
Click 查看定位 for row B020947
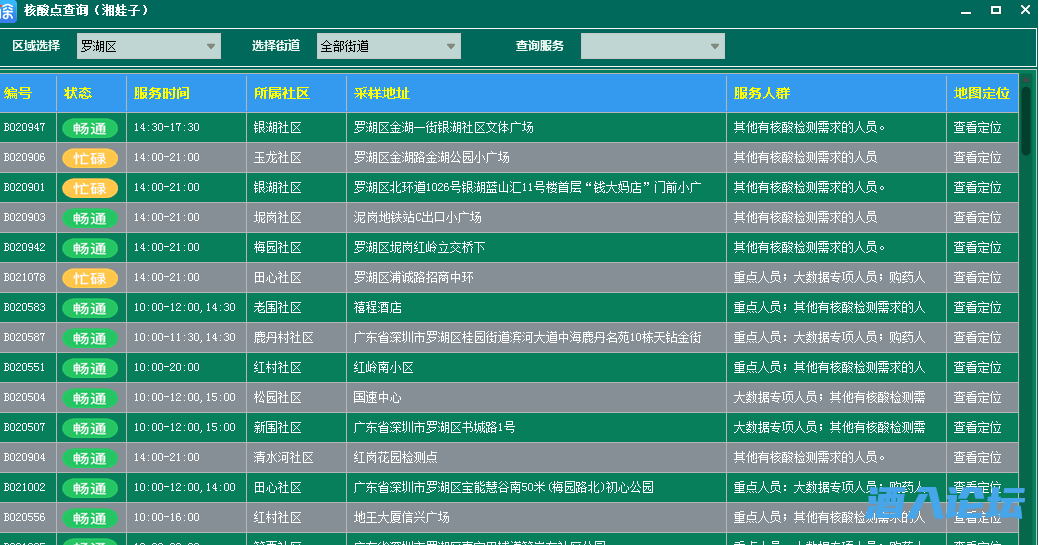977,128
